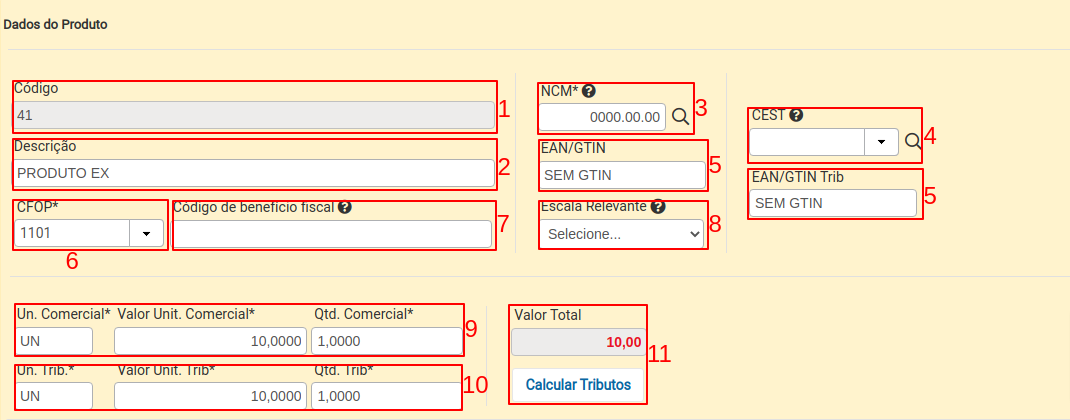This screenshot has height=420, width=1070.
Task: Select the Qtd. Comercial field
Action: (x=386, y=341)
